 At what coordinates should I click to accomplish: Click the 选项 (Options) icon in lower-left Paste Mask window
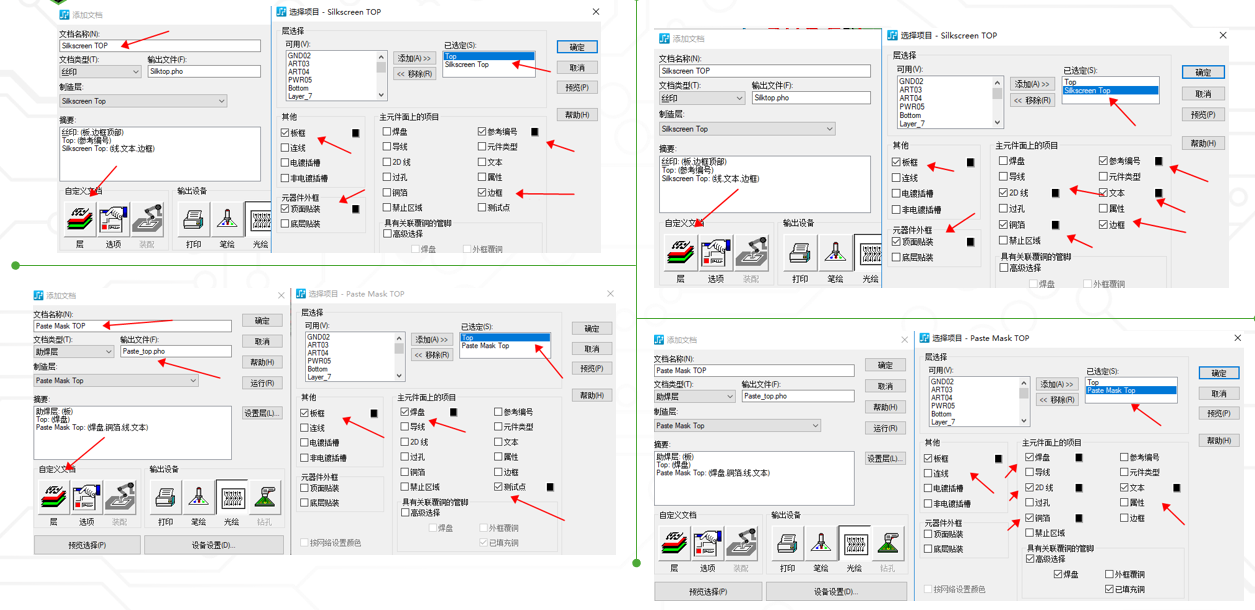click(x=87, y=497)
